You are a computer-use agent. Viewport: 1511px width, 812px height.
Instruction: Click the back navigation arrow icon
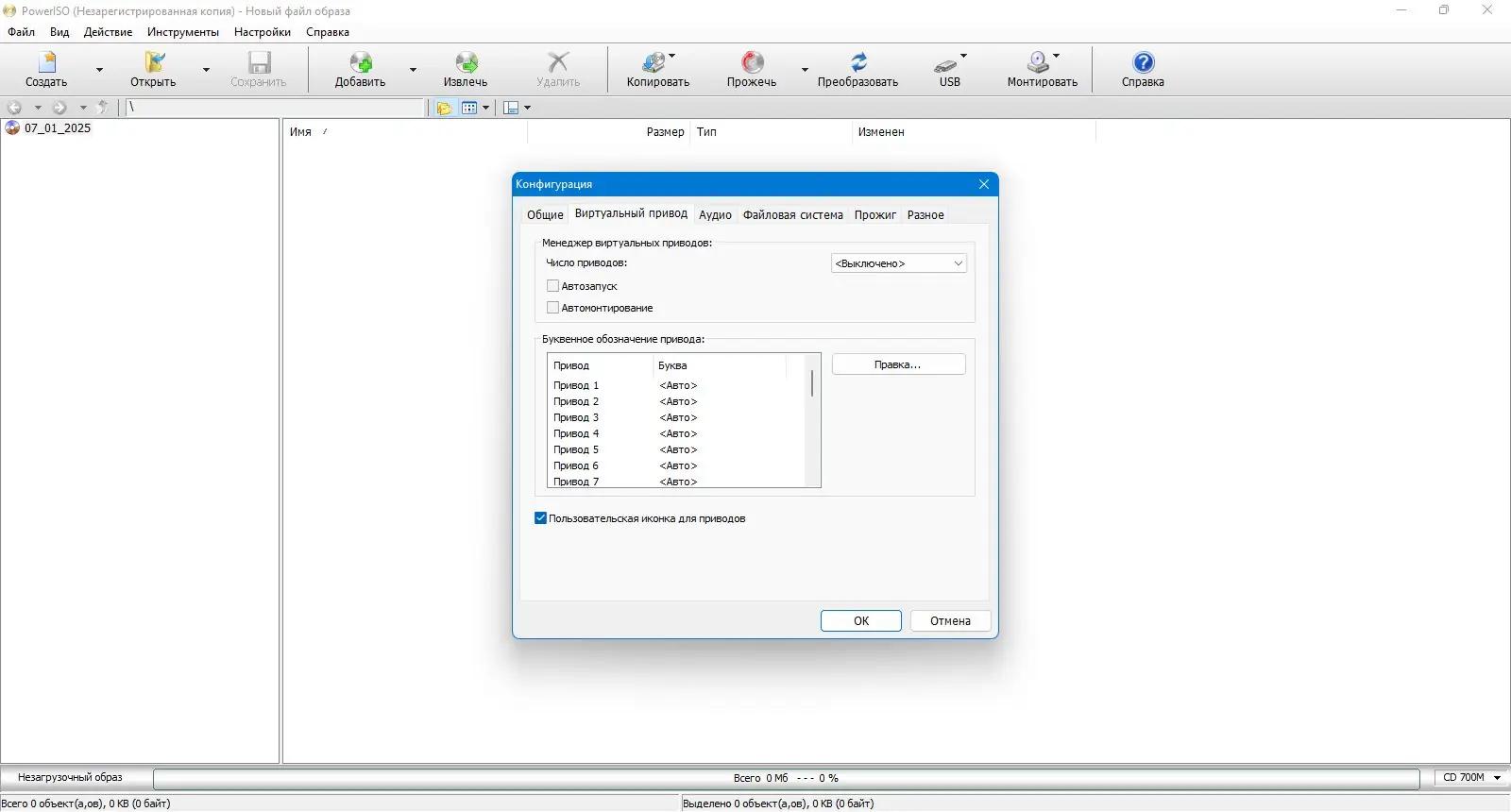pyautogui.click(x=14, y=108)
